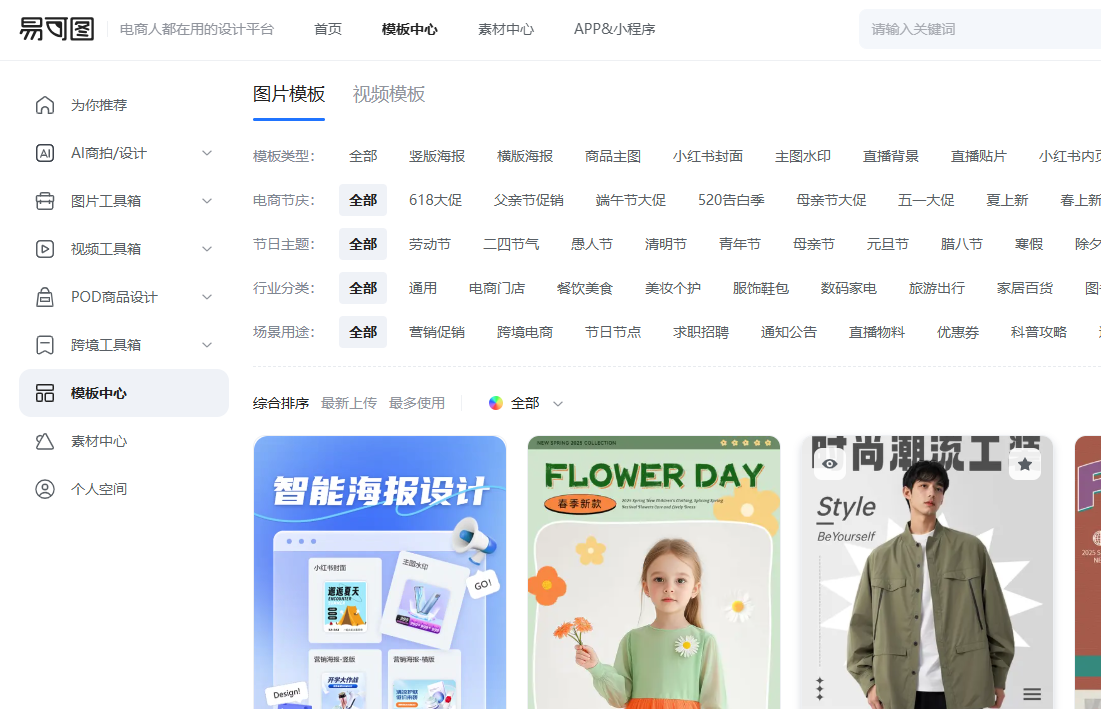
Task: Click the 跨境工具箱 sidebar icon
Action: pos(45,345)
